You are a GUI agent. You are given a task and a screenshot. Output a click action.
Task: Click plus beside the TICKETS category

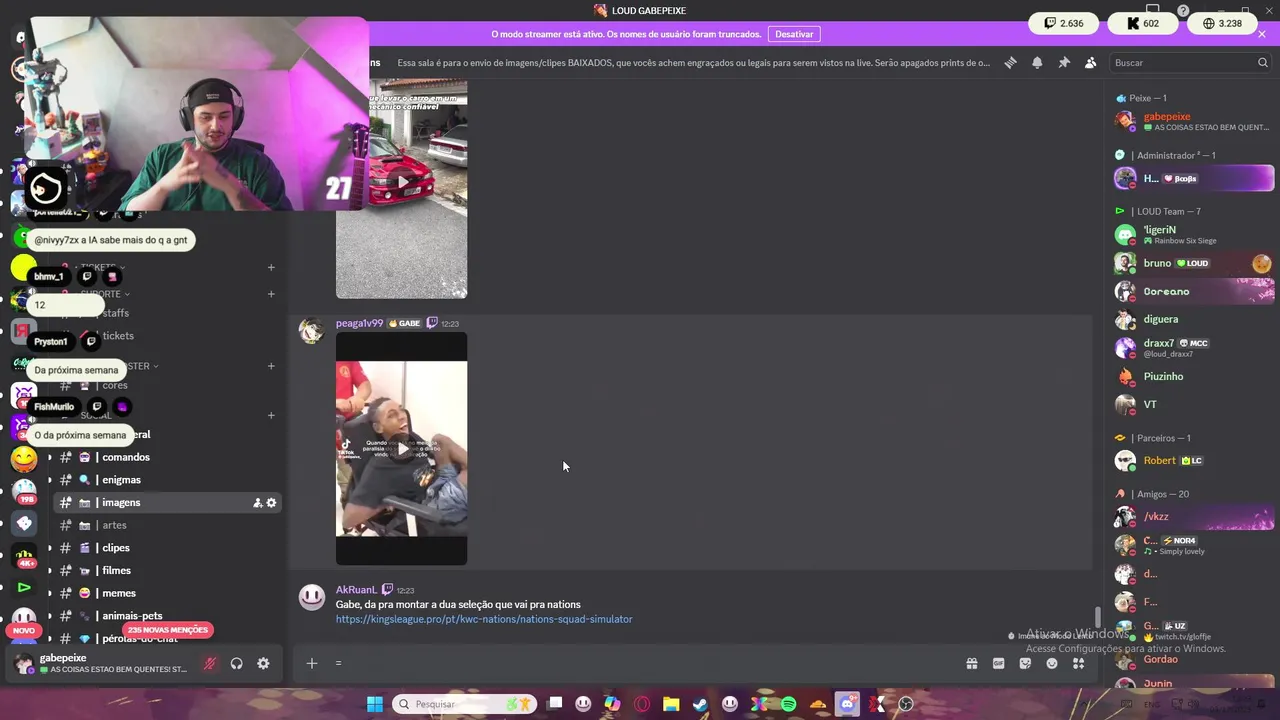[x=271, y=267]
